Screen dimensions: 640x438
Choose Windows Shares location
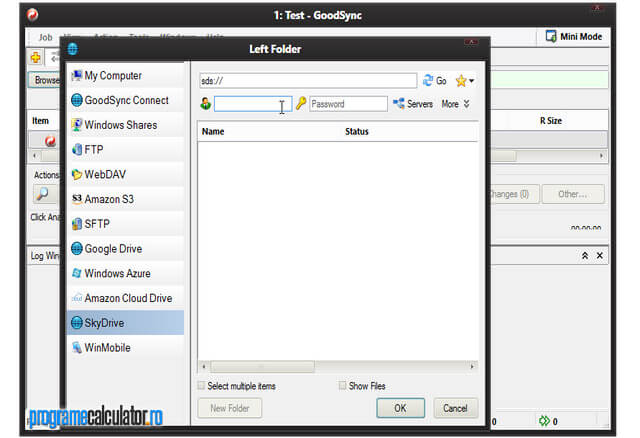125,125
